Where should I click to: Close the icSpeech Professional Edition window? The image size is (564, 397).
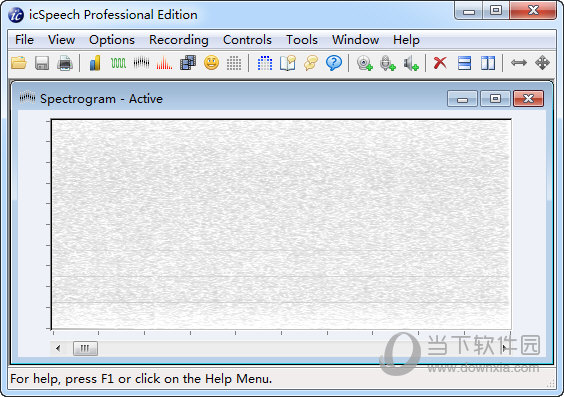[x=533, y=10]
